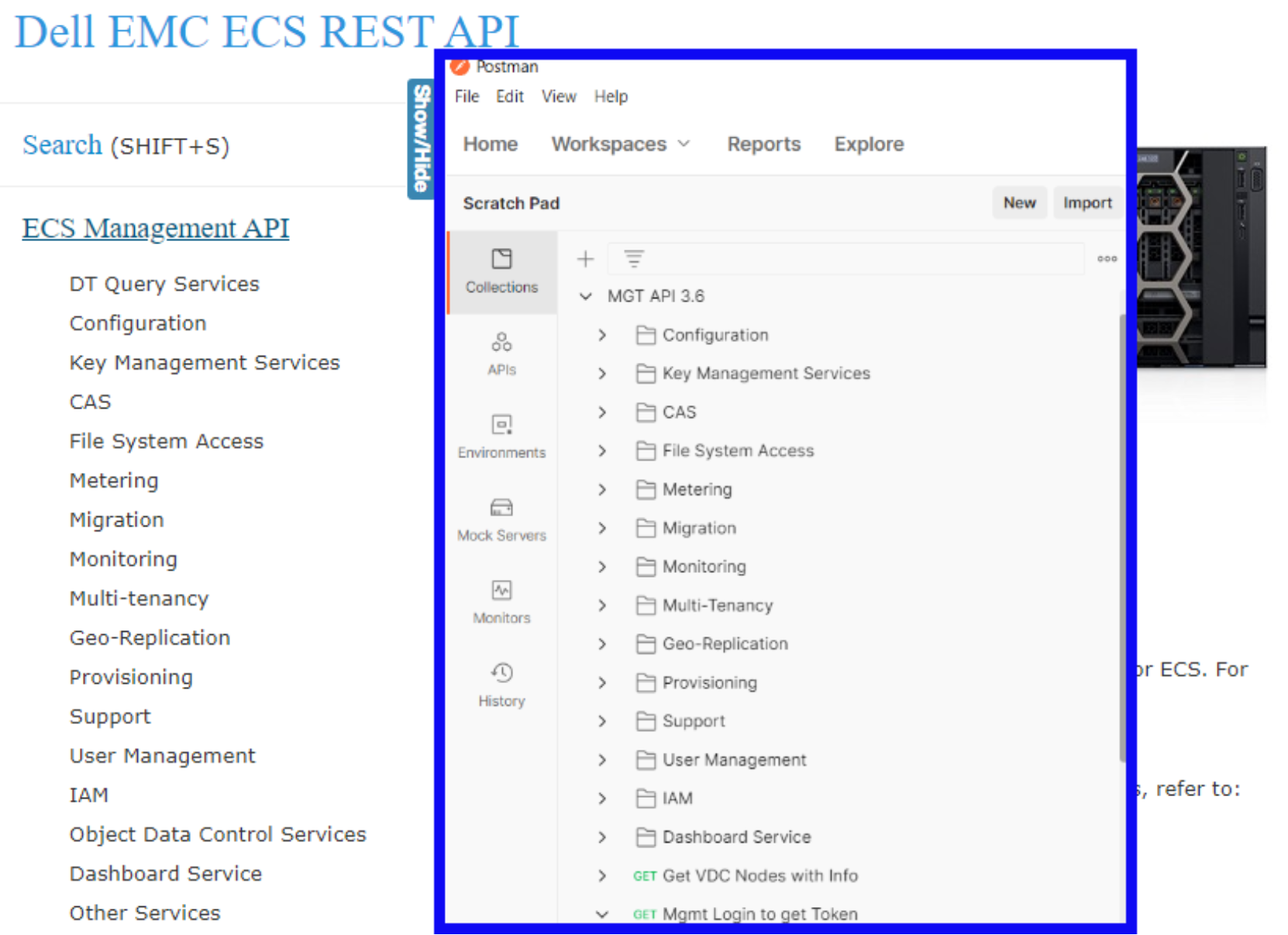
Task: Open the Collections sidebar icon in Postman
Action: point(501,271)
